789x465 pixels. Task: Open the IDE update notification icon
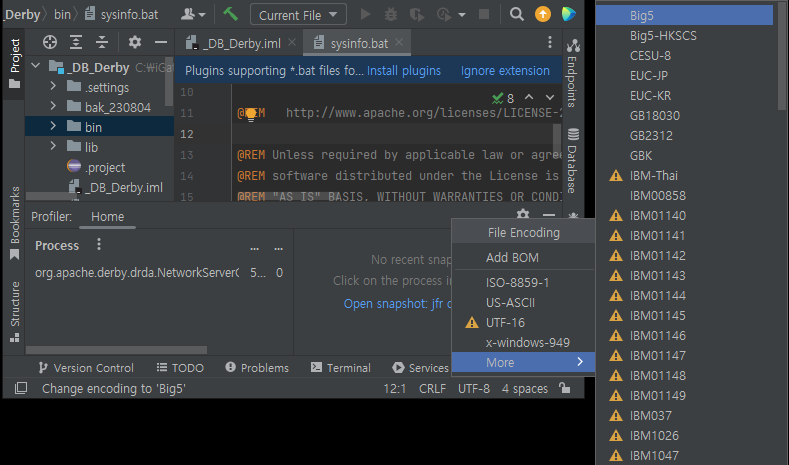(x=543, y=14)
